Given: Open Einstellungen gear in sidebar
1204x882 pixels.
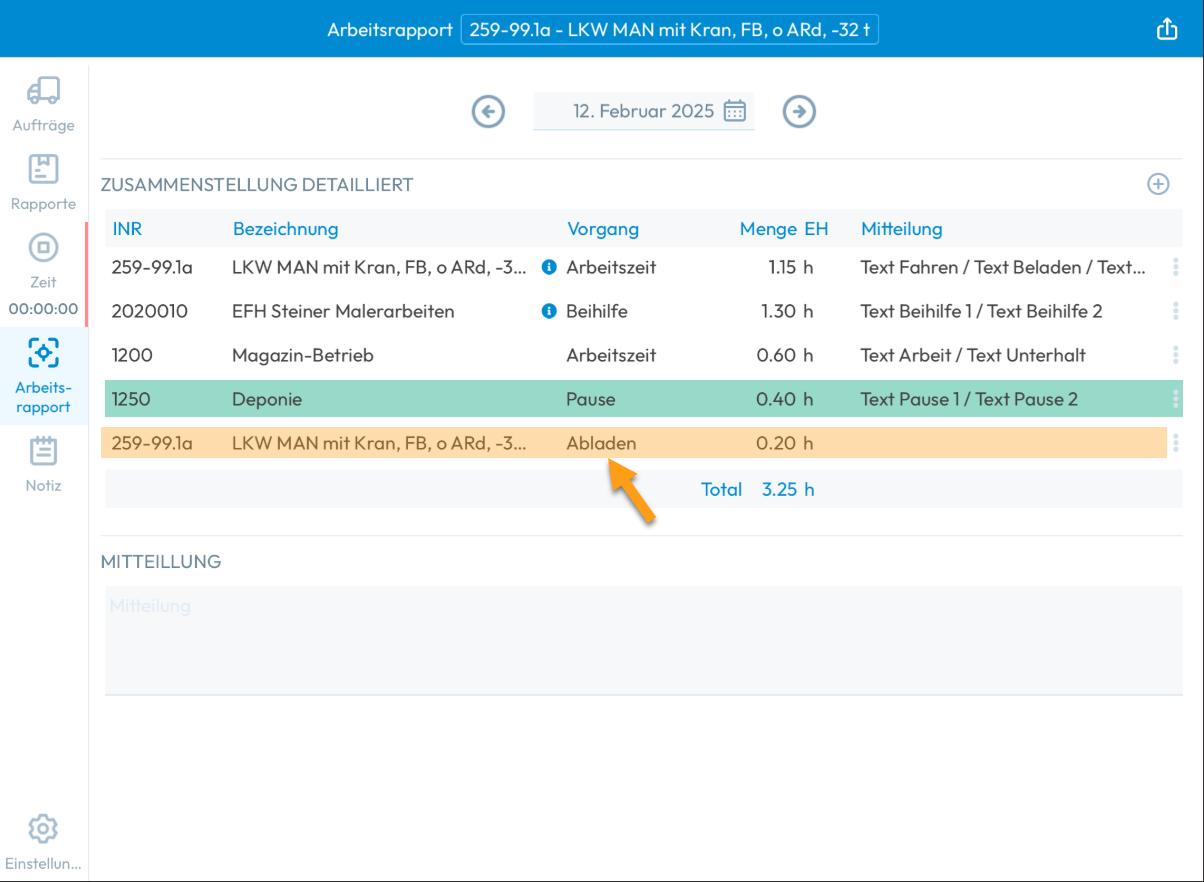Looking at the screenshot, I should pos(43,840).
